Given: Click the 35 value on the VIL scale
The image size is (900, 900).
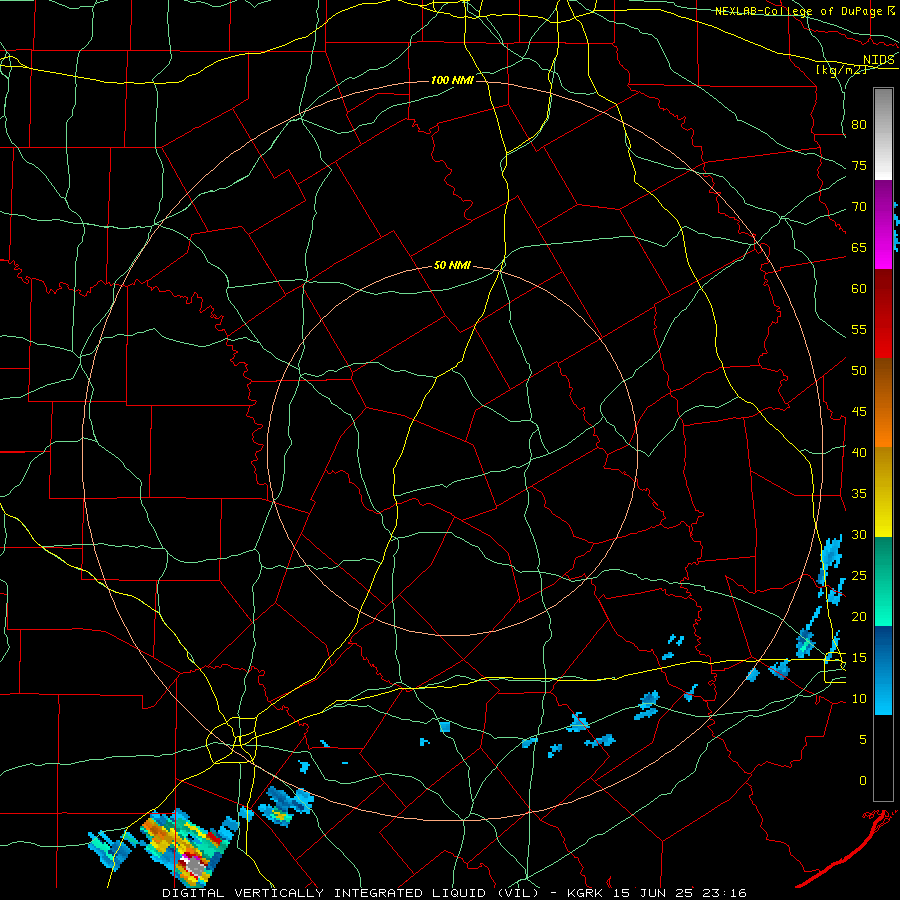Looking at the screenshot, I should pos(859,494).
